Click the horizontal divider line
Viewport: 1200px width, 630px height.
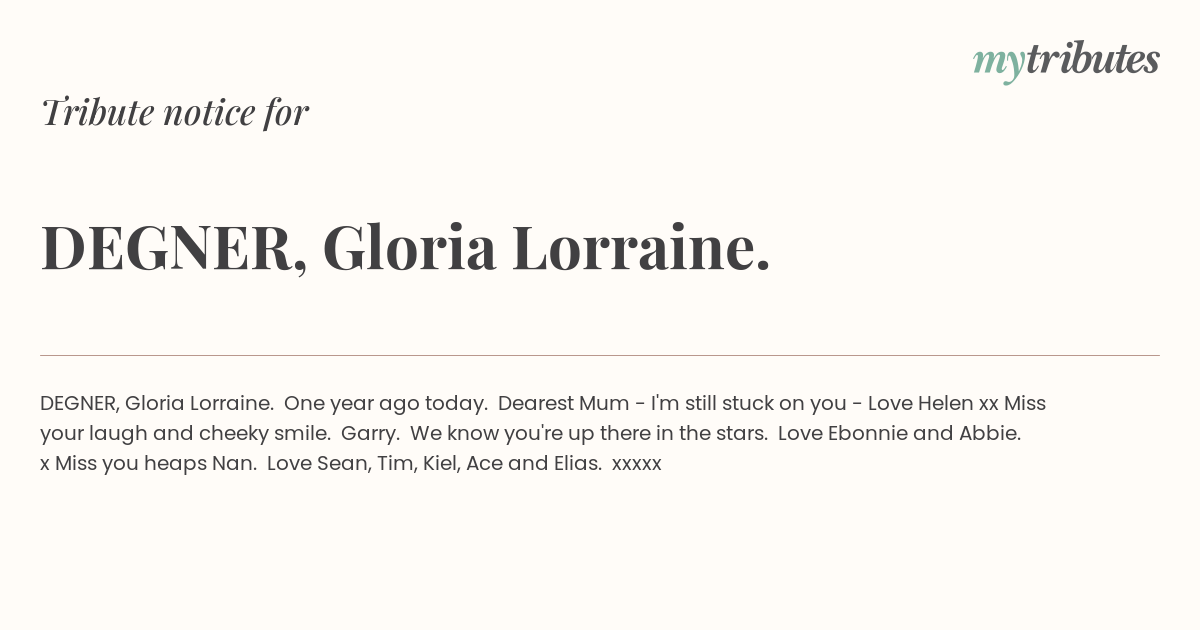(600, 355)
